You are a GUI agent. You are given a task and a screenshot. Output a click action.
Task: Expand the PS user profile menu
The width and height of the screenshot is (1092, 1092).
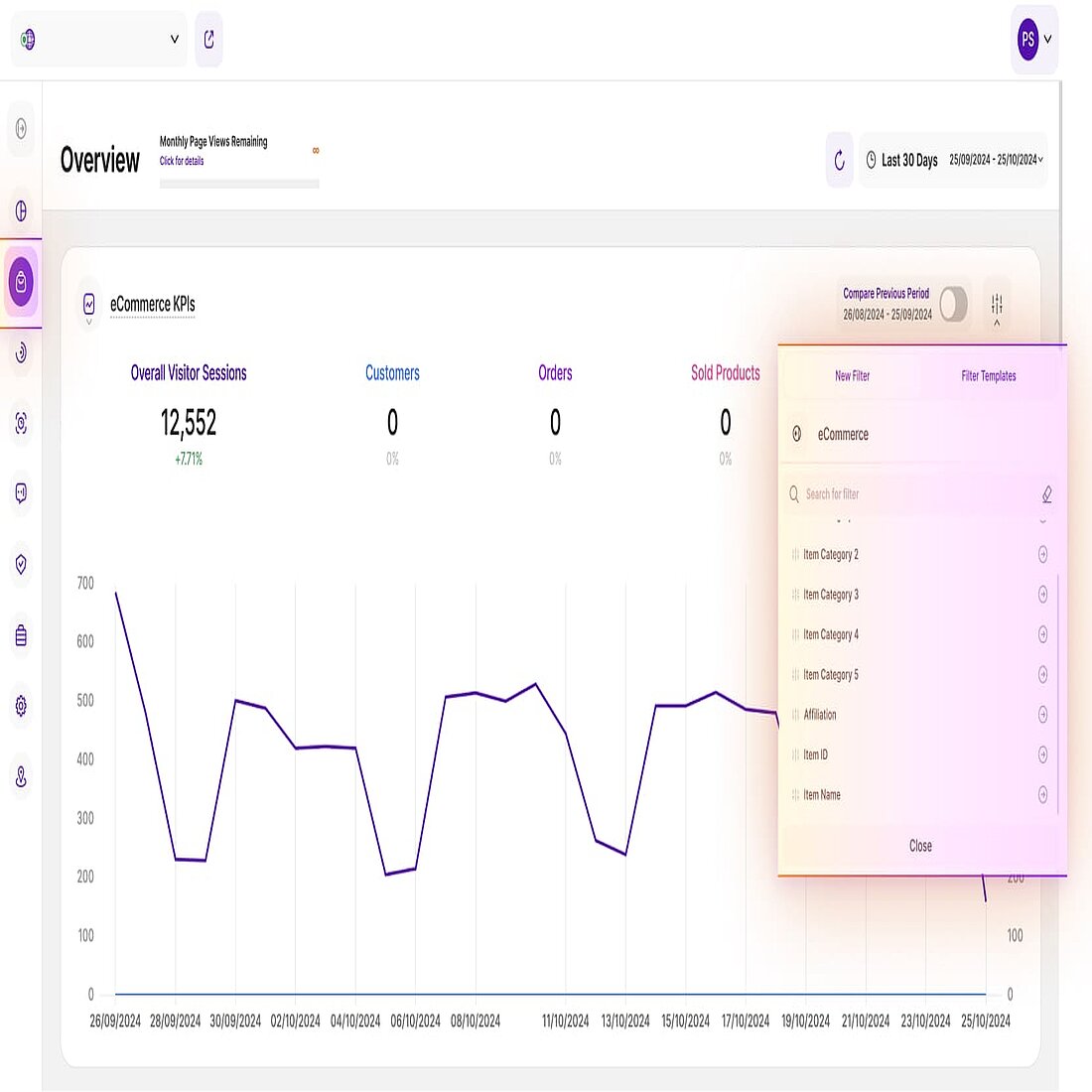pos(1034,40)
